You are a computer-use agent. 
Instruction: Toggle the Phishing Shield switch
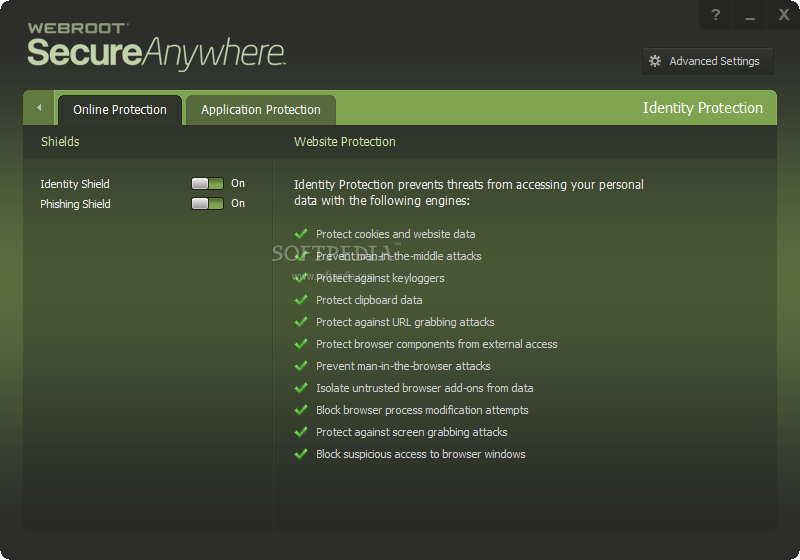(207, 203)
